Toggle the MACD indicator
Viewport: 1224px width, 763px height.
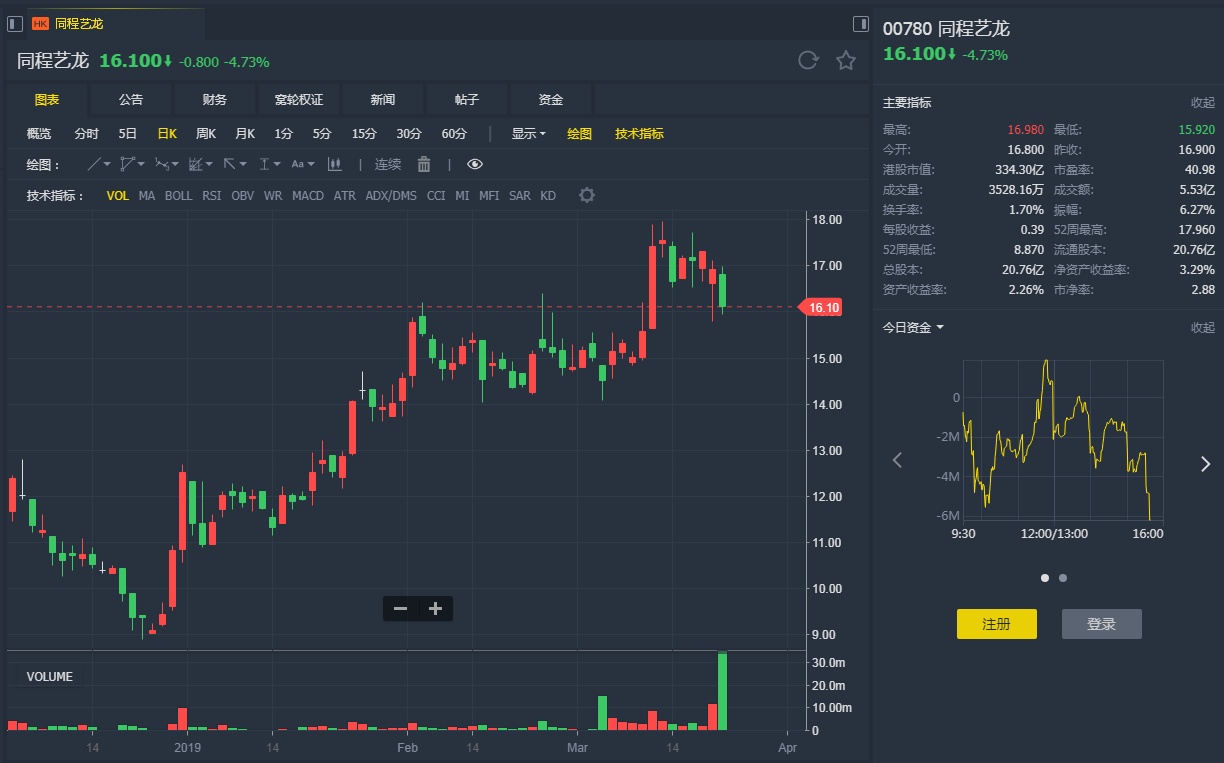coord(308,196)
